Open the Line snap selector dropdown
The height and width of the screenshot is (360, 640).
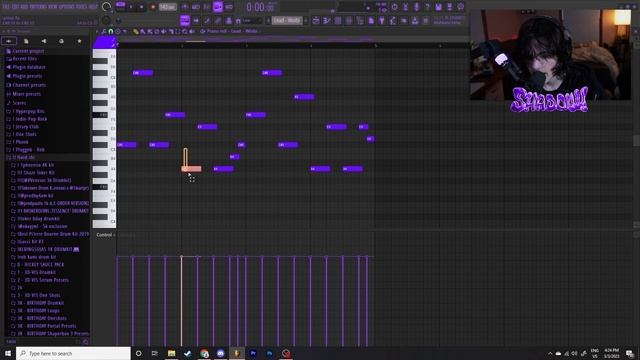point(252,20)
